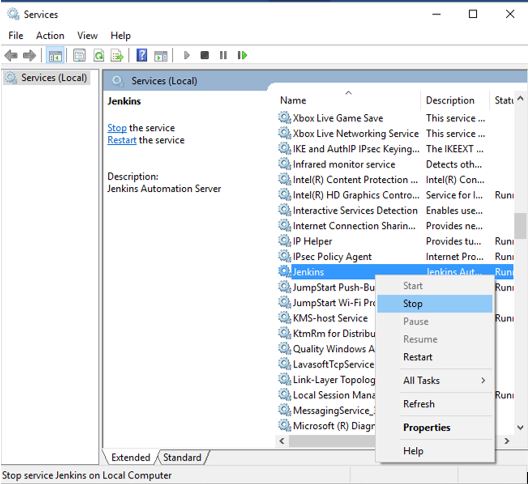Image resolution: width=532 pixels, height=484 pixels.
Task: Open the File menu
Action: (16, 36)
